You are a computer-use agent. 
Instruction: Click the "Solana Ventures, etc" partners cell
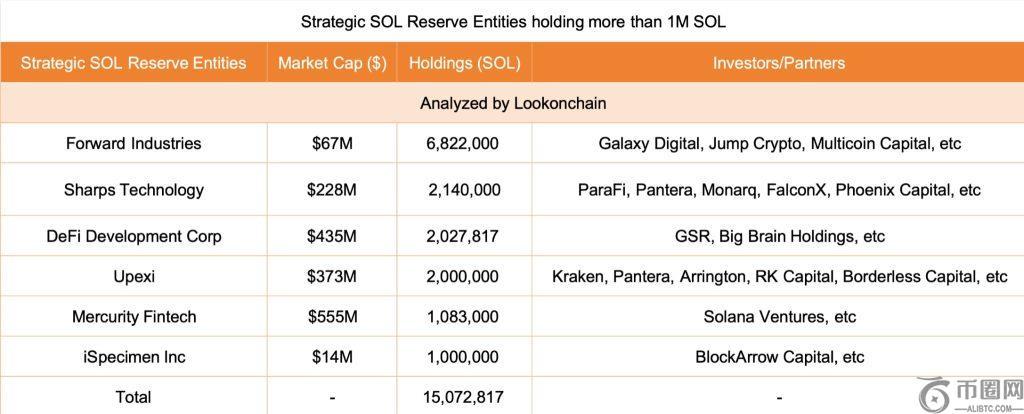click(779, 317)
